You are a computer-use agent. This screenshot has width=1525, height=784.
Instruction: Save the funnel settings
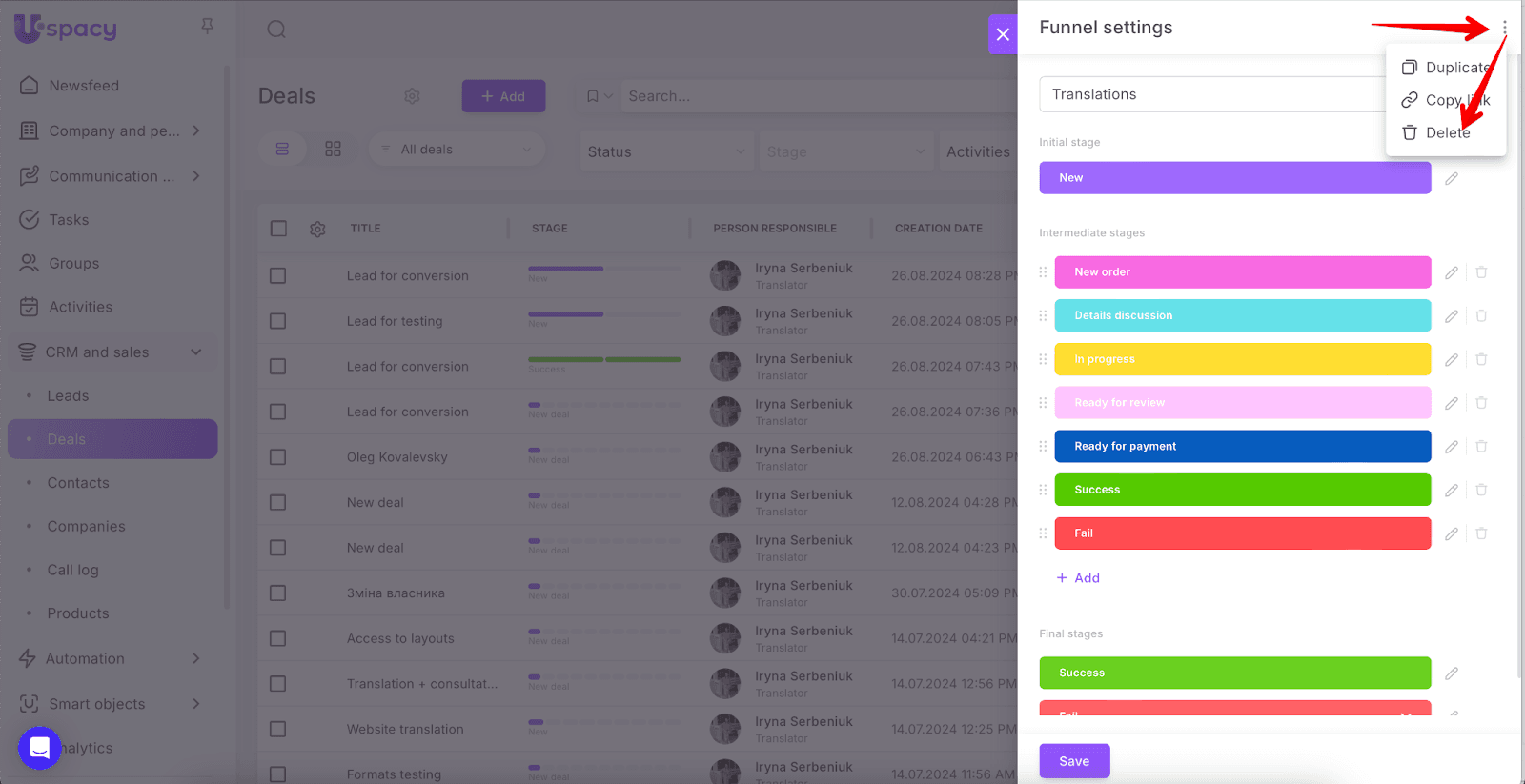click(x=1074, y=761)
